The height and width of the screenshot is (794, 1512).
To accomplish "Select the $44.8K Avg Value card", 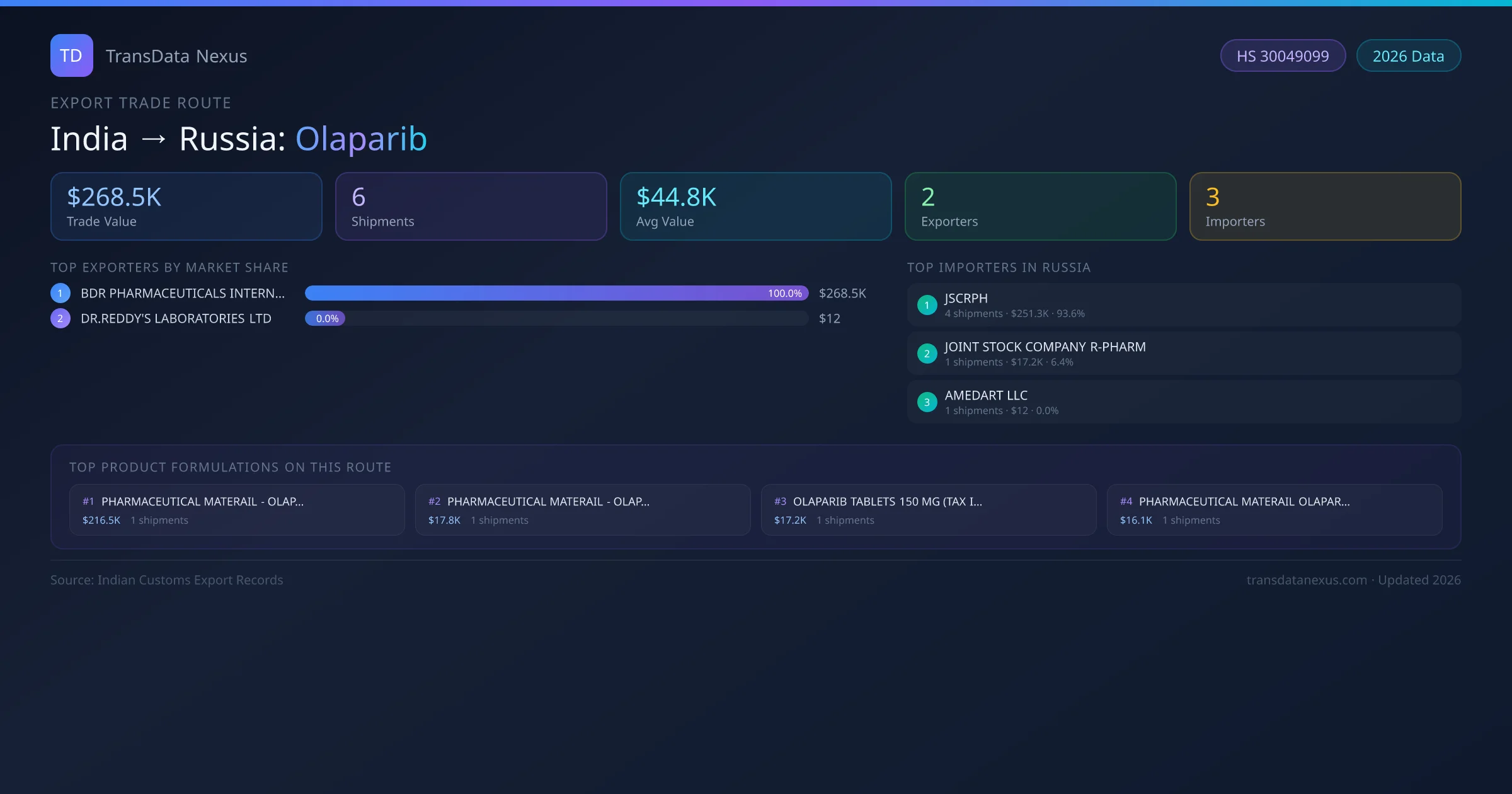I will [x=755, y=207].
